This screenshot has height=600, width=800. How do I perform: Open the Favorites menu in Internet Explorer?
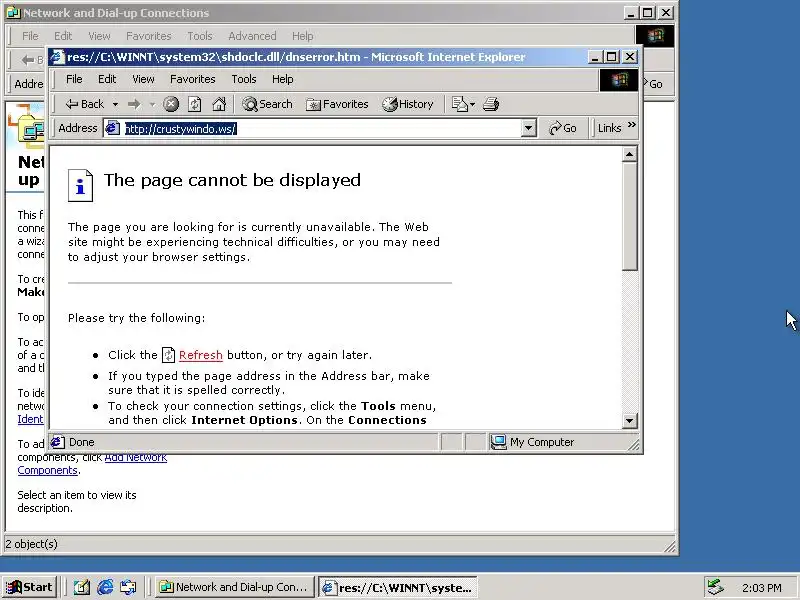tap(192, 79)
